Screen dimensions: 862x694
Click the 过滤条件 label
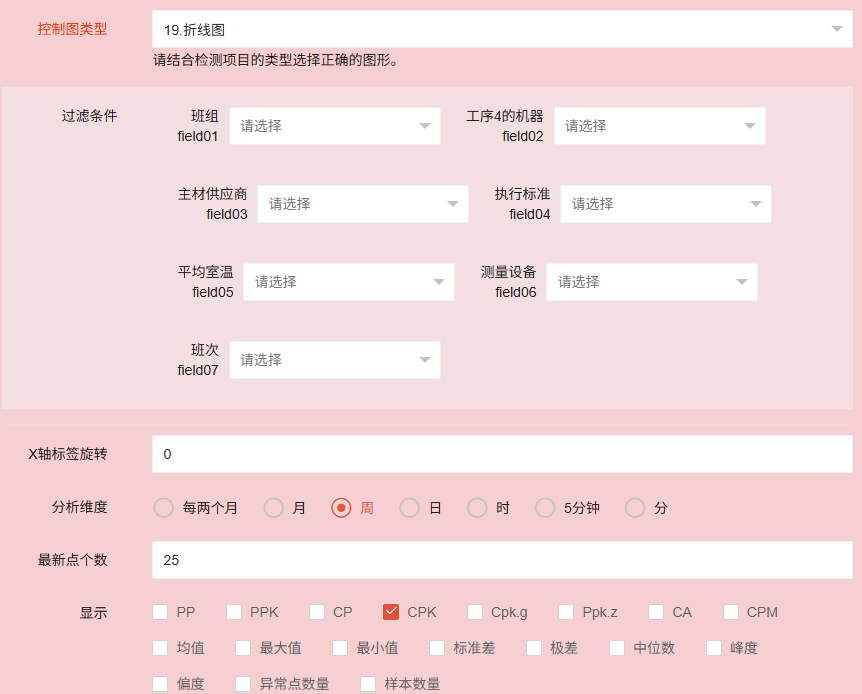pos(89,116)
